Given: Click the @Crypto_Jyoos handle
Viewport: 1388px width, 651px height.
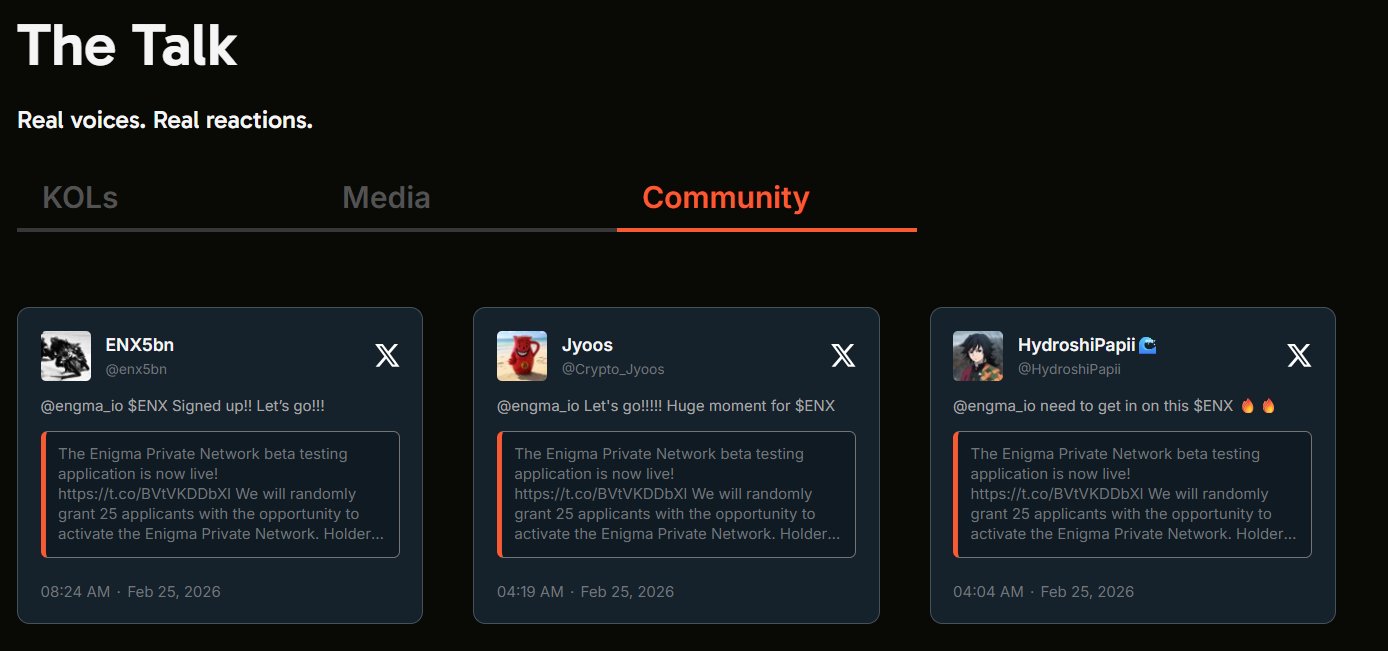Looking at the screenshot, I should click(613, 369).
